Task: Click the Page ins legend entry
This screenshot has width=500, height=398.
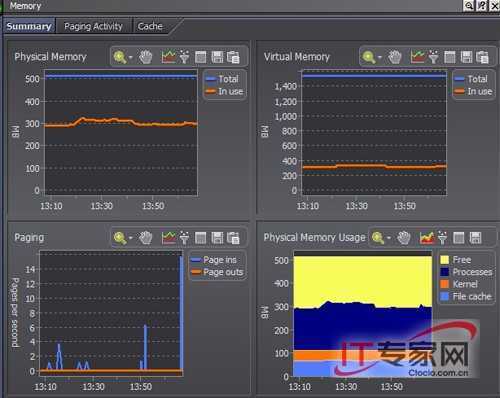Action: click(x=214, y=260)
